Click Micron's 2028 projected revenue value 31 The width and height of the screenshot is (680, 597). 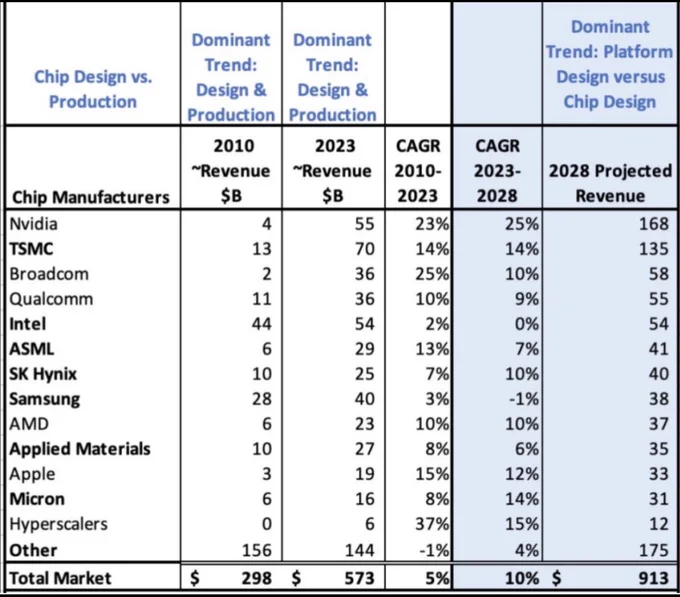(659, 499)
